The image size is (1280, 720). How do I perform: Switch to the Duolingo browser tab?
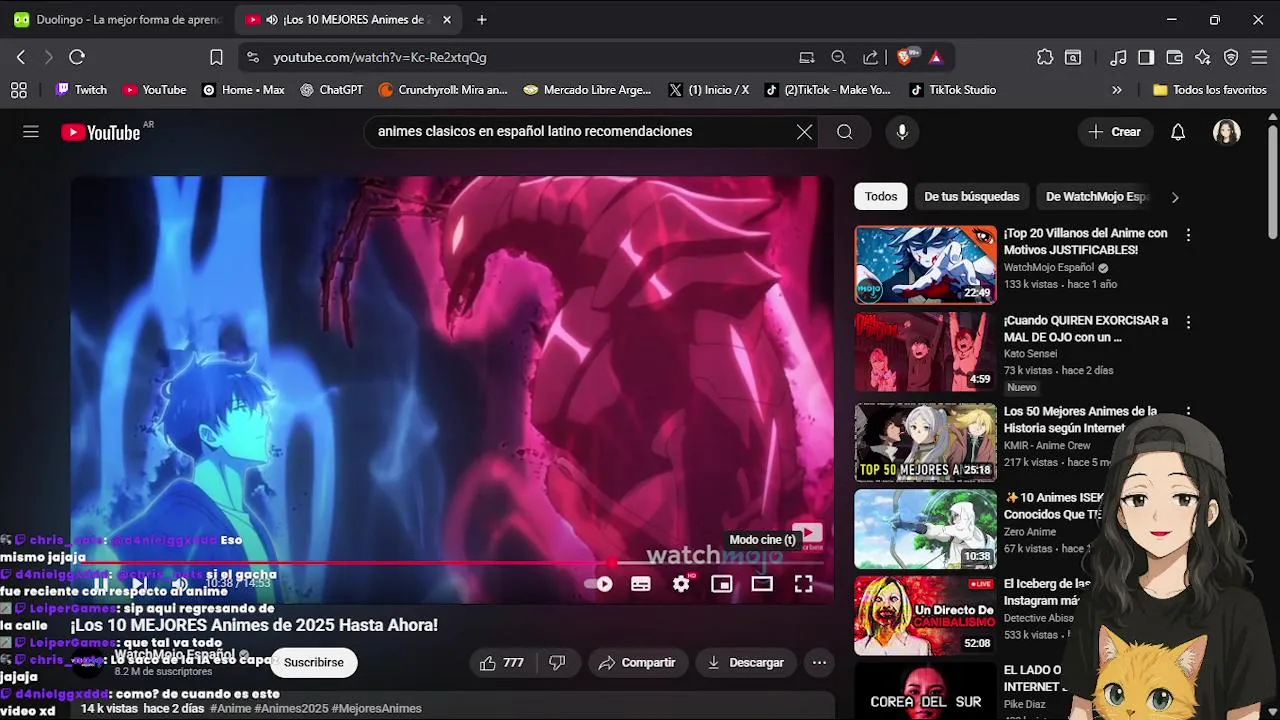118,20
